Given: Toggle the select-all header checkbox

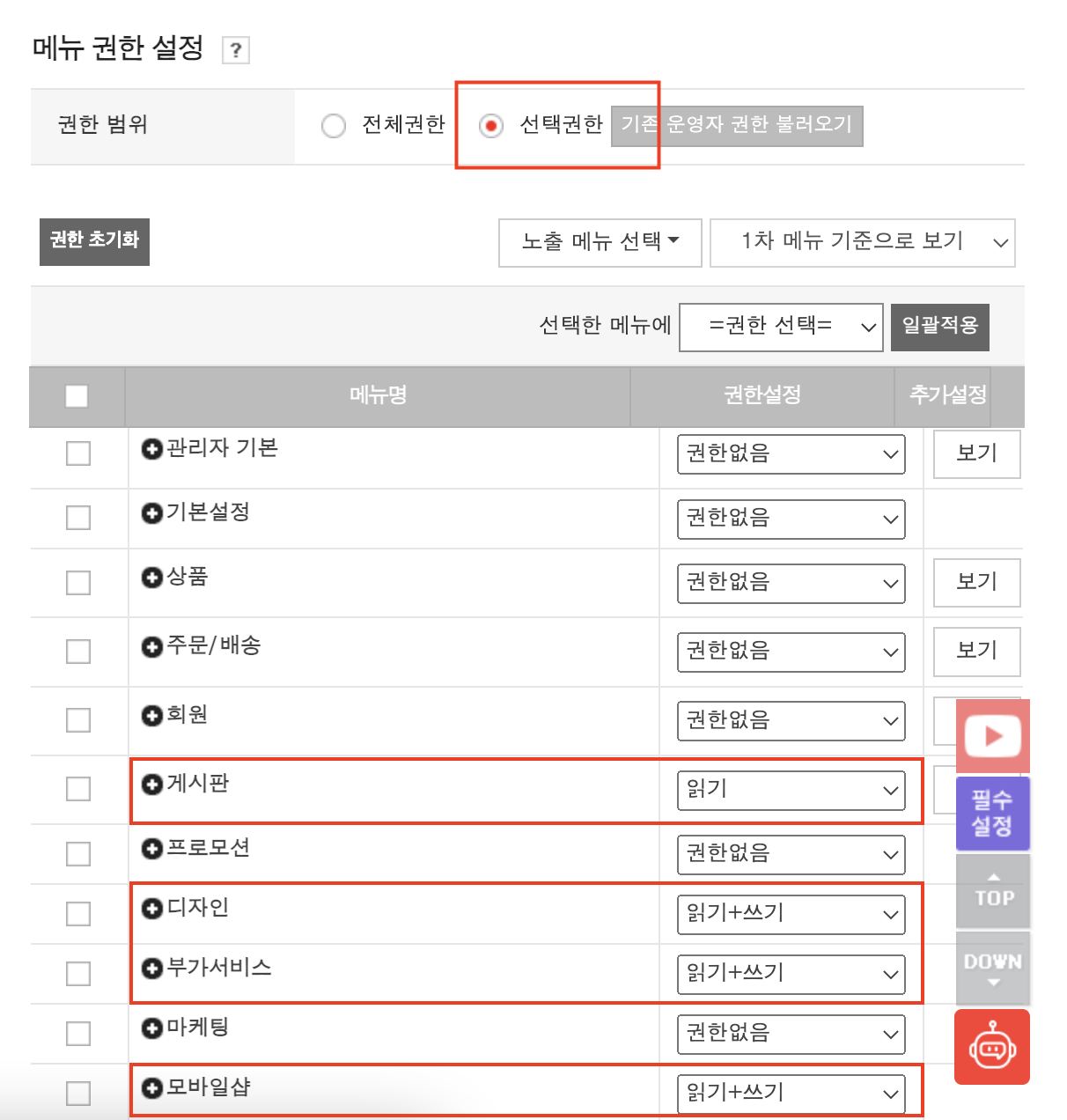Looking at the screenshot, I should pyautogui.click(x=77, y=396).
